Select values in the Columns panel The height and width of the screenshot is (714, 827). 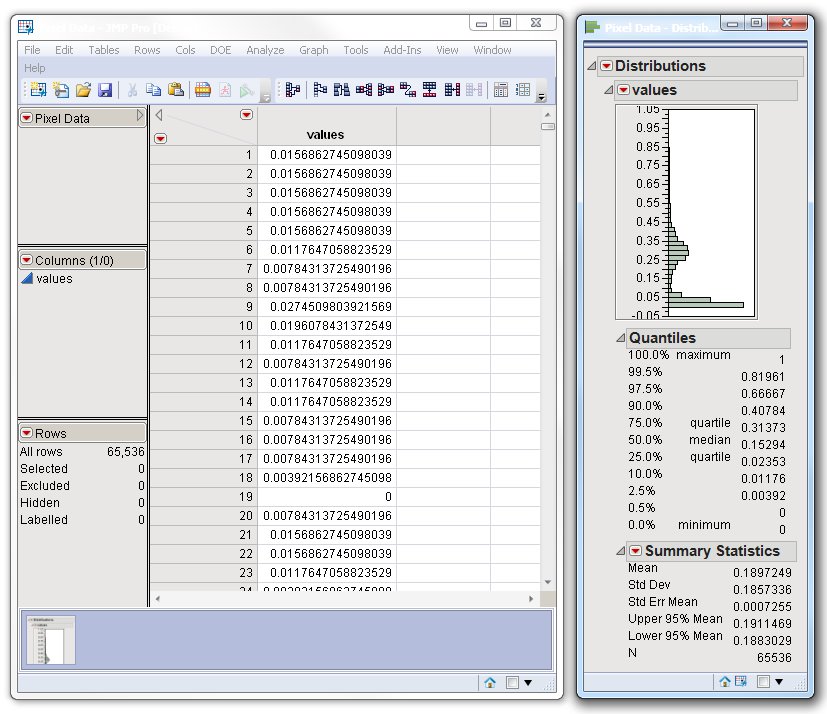coord(54,279)
